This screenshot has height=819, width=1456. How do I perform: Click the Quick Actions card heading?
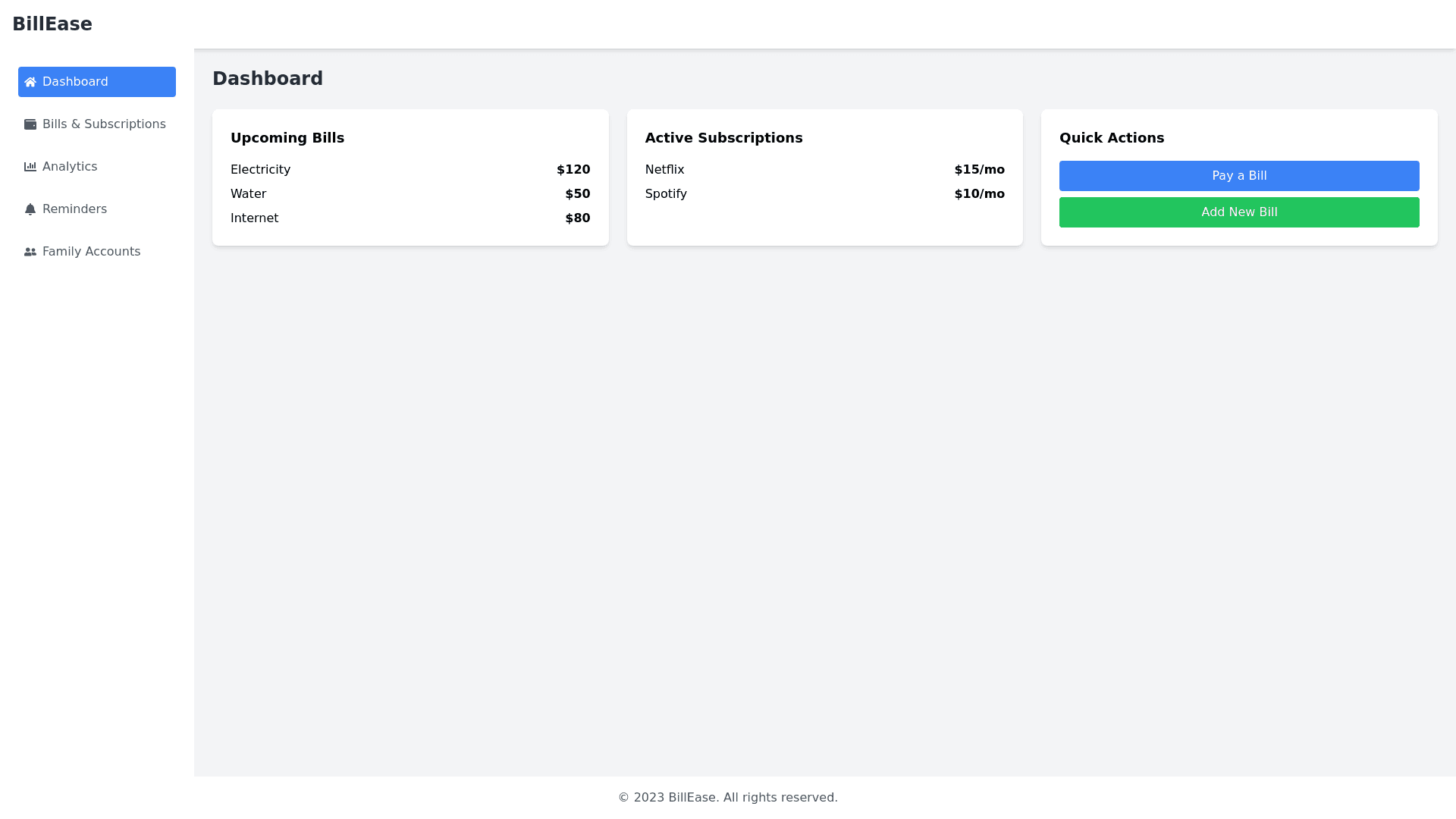(x=1112, y=137)
